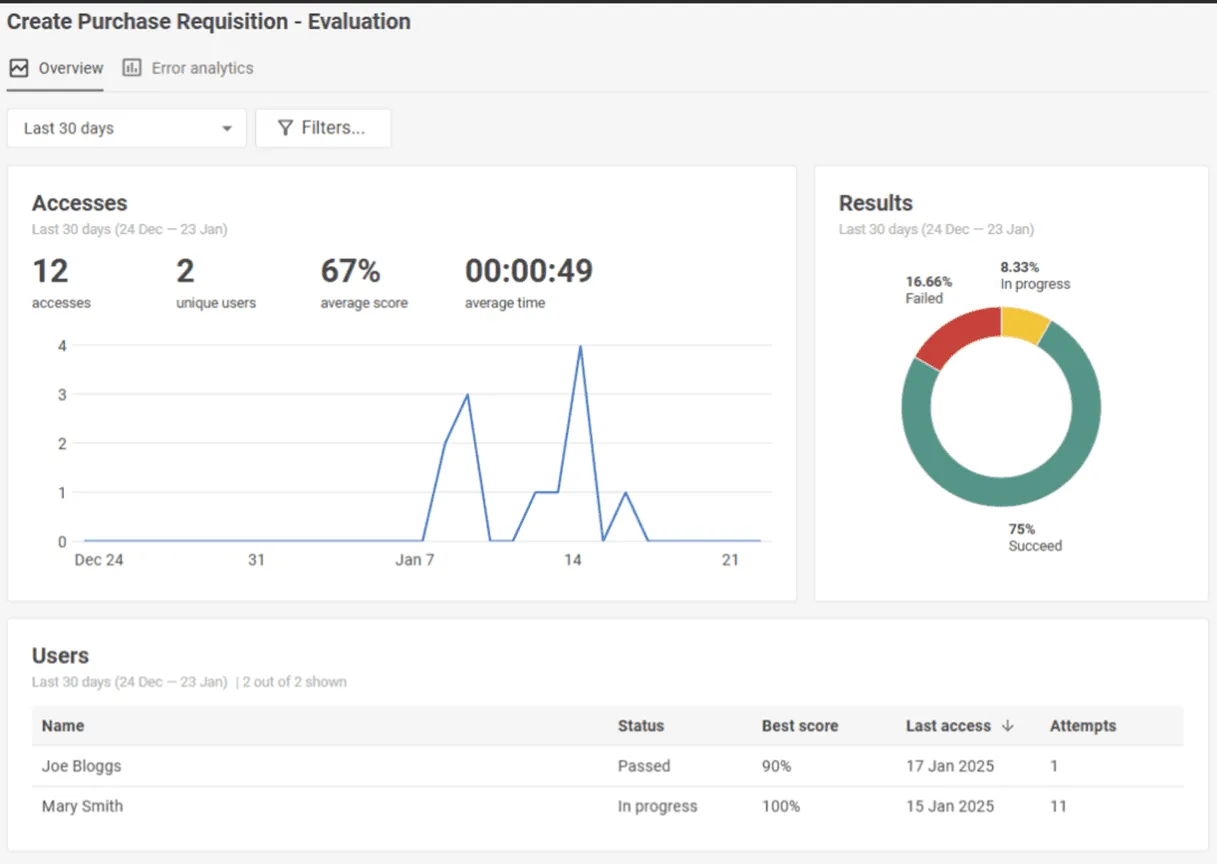Click the date range dropdown arrow
Viewport: 1217px width, 864px height.
[227, 129]
